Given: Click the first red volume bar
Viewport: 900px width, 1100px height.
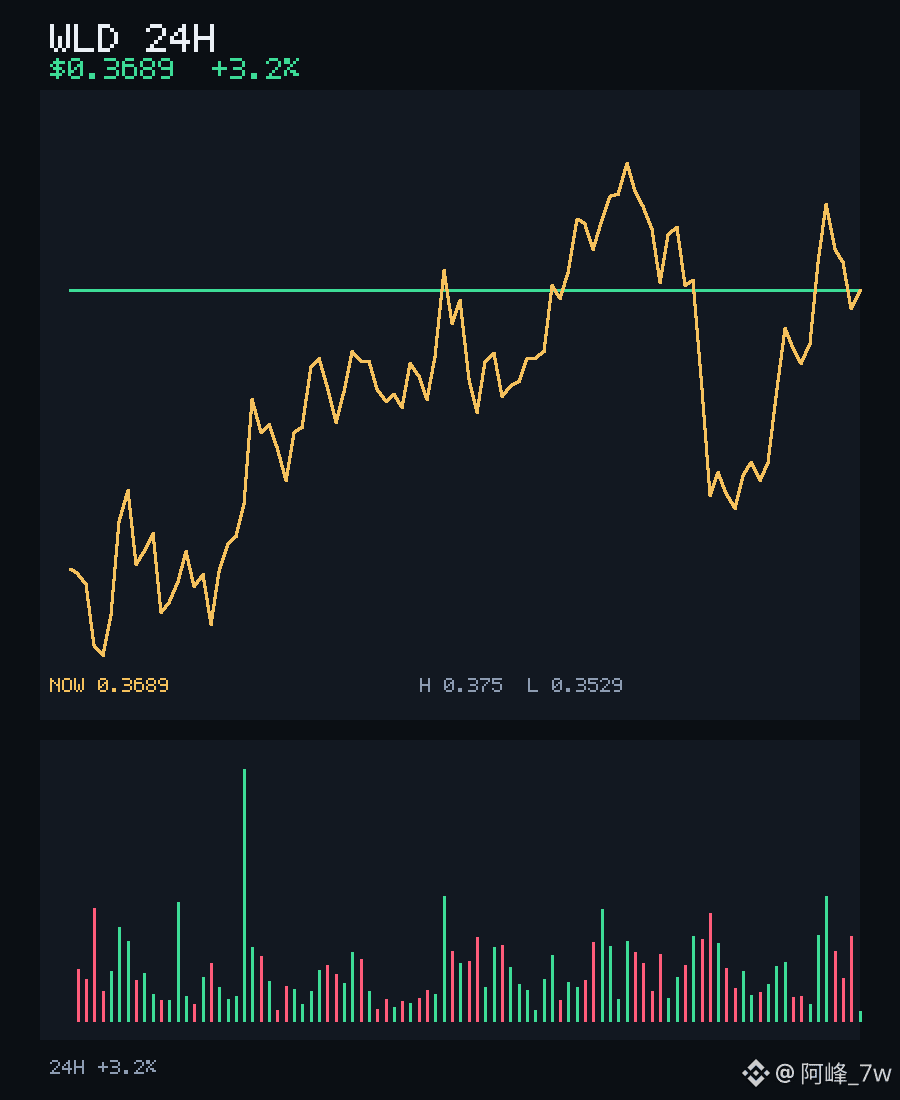Looking at the screenshot, I should 78,995.
